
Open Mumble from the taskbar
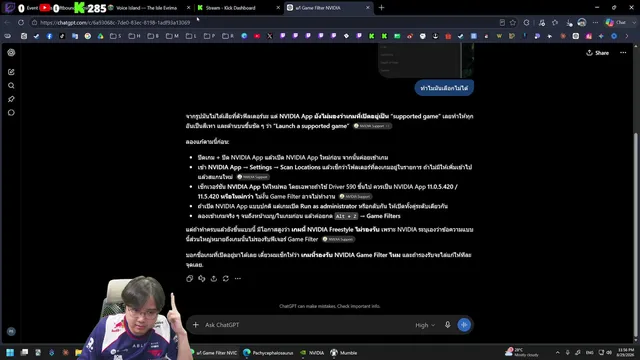(x=344, y=353)
